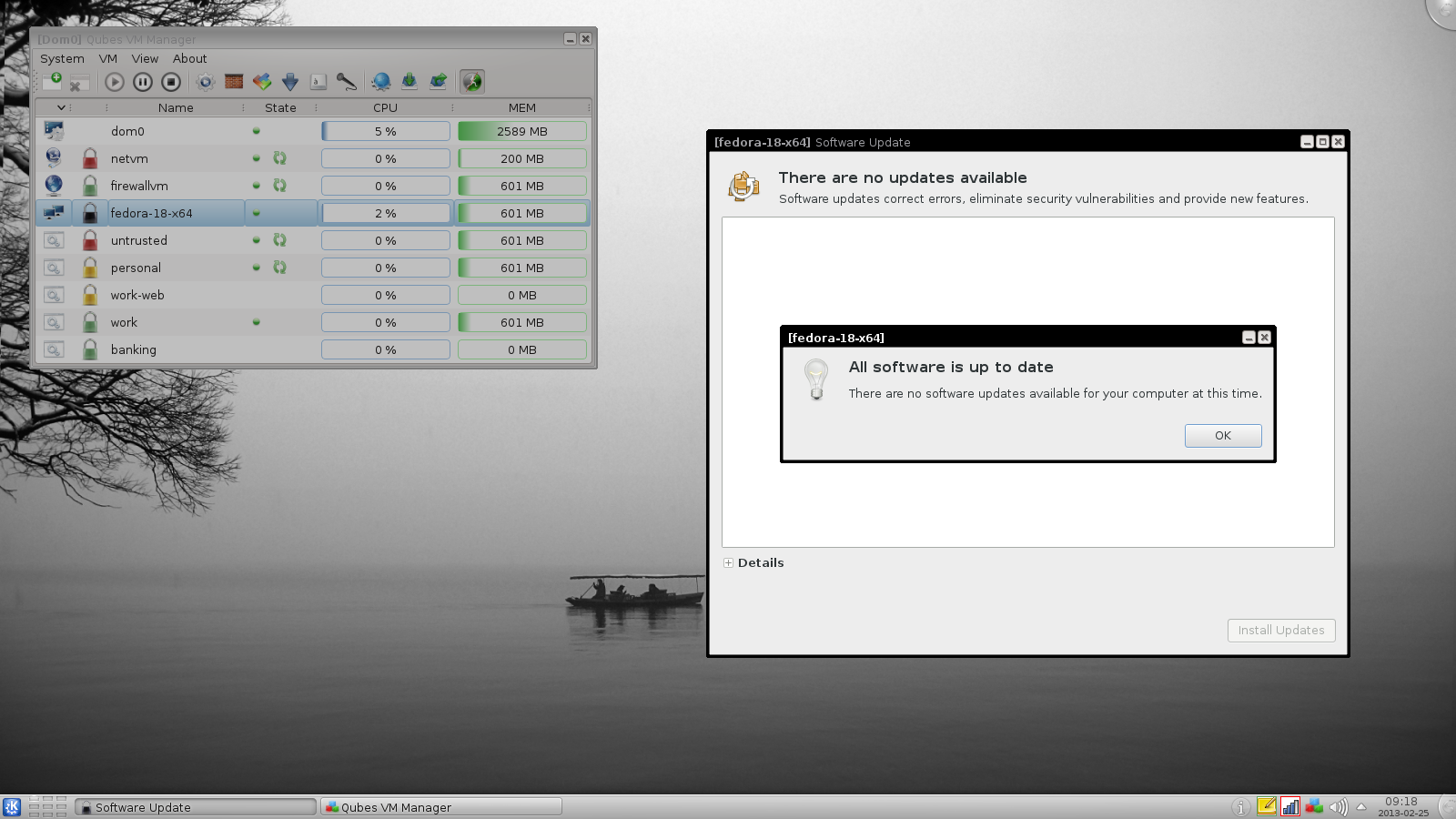Click the global settings globe icon
This screenshot has height=819, width=1456.
pos(381,82)
